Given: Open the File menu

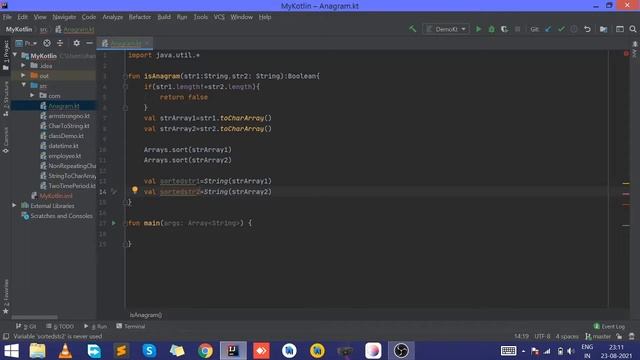Looking at the screenshot, I should point(7,17).
